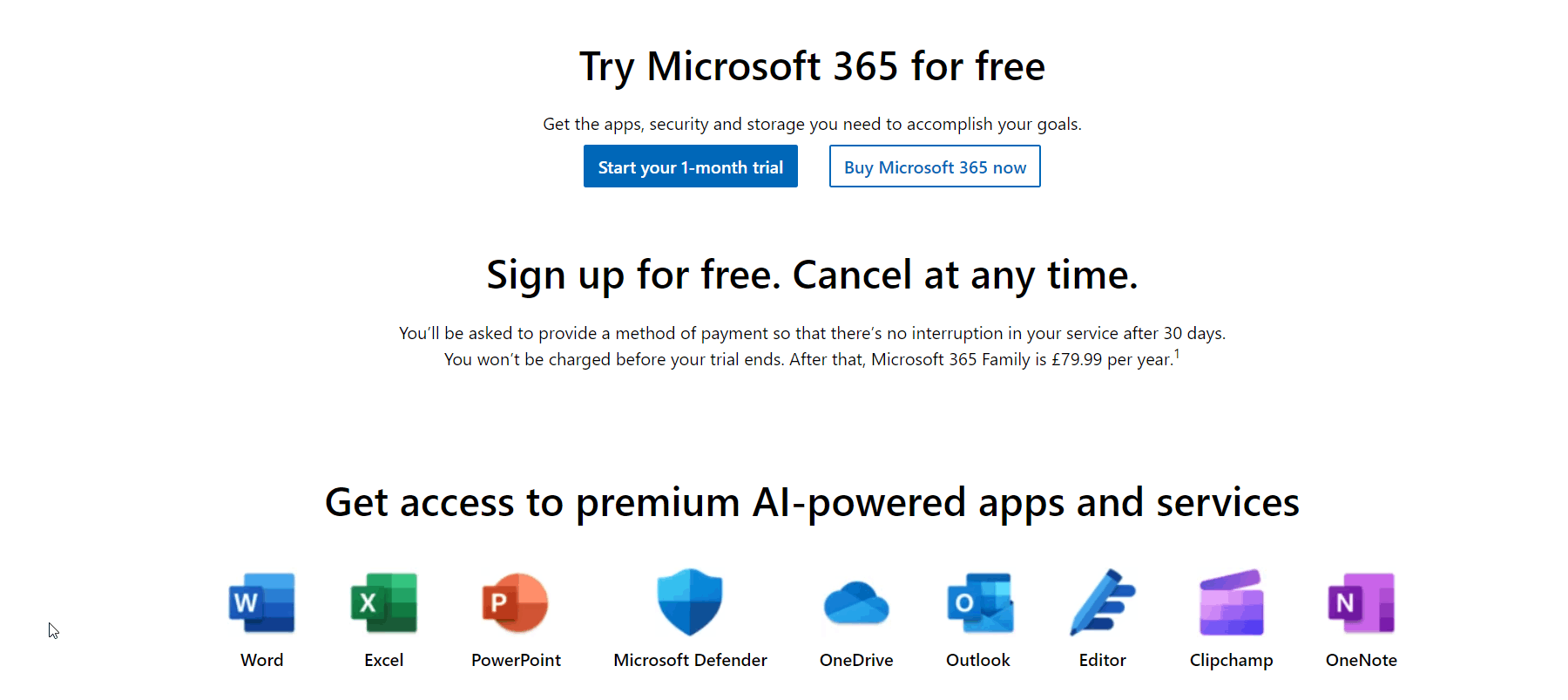Click the Word app icon
Image resolution: width=1568 pixels, height=700 pixels.
coord(261,602)
